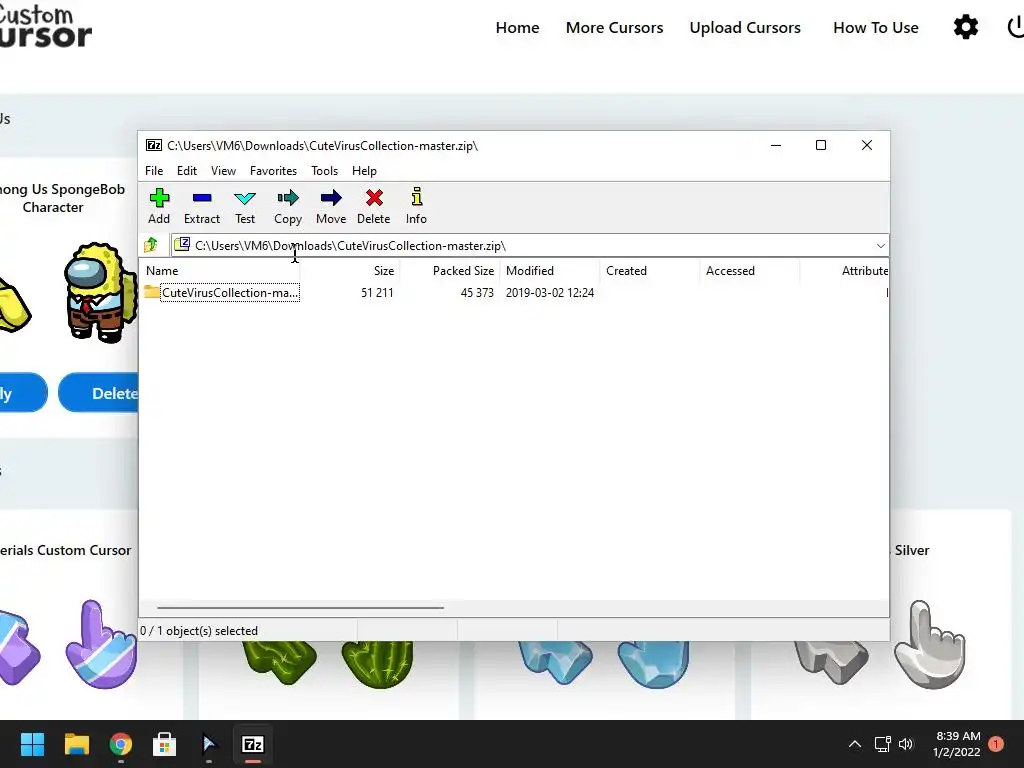Click the purple hand pointer cursor image
Viewport: 1024px width, 768px height.
[x=101, y=643]
